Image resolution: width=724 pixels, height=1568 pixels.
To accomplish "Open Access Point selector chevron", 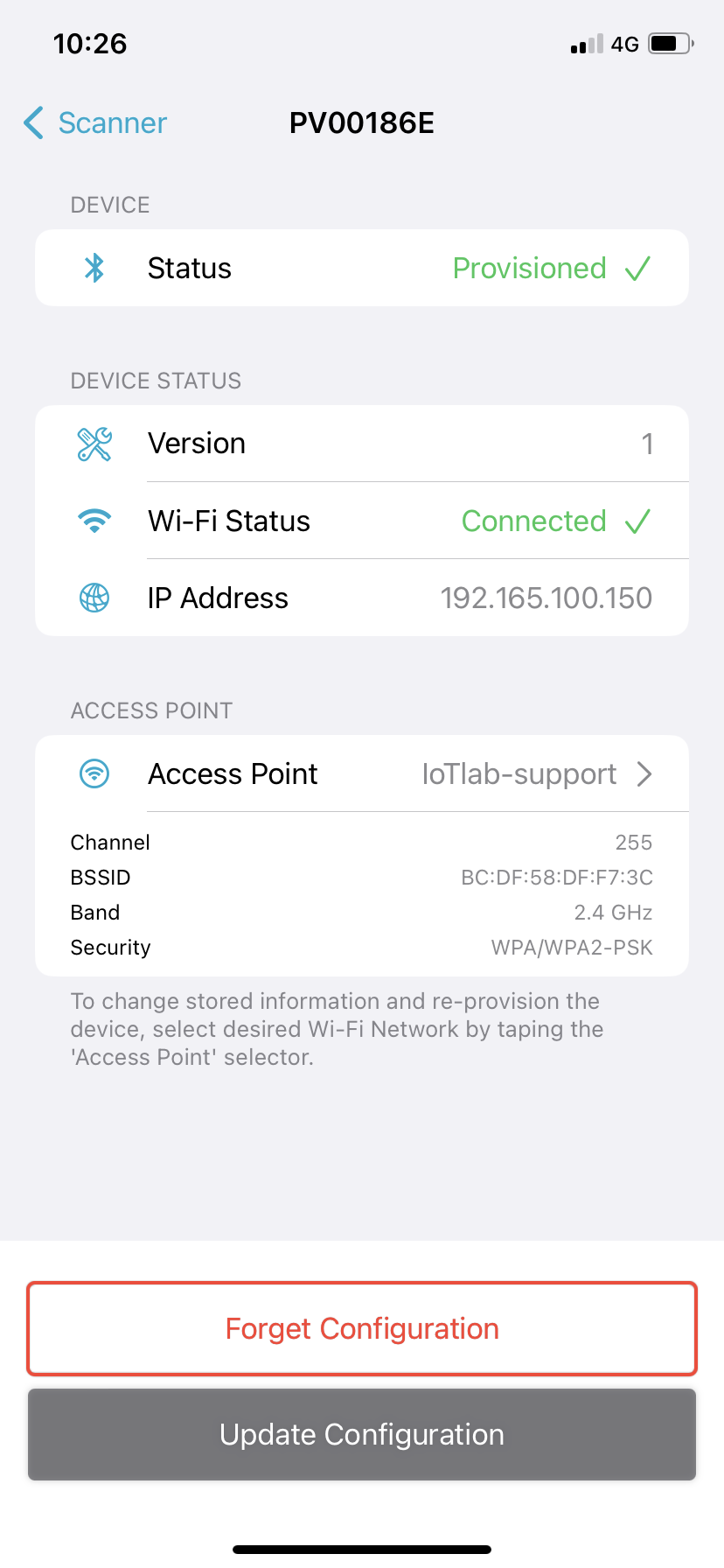I will (644, 774).
